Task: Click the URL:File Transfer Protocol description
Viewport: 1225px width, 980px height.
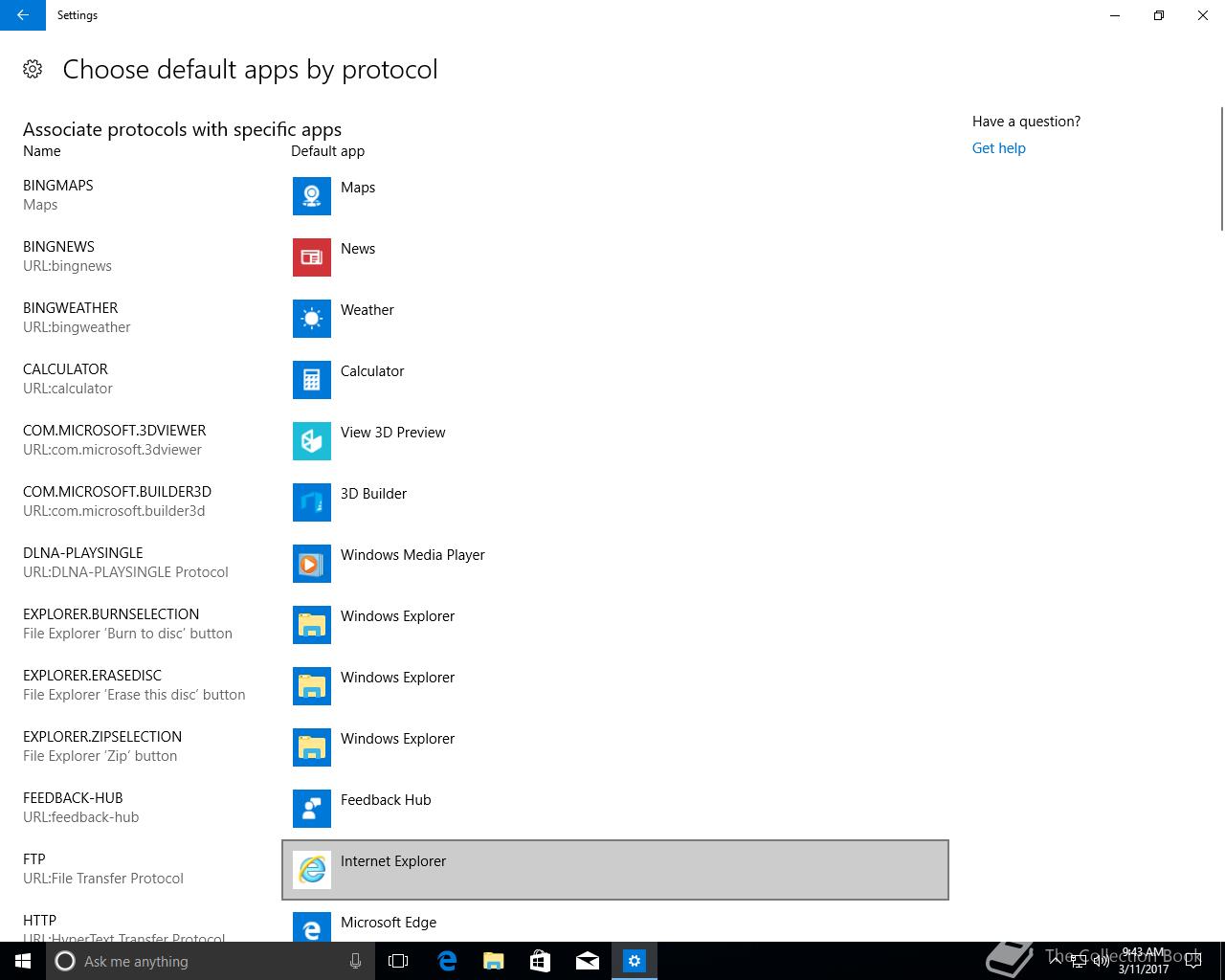Action: click(103, 879)
